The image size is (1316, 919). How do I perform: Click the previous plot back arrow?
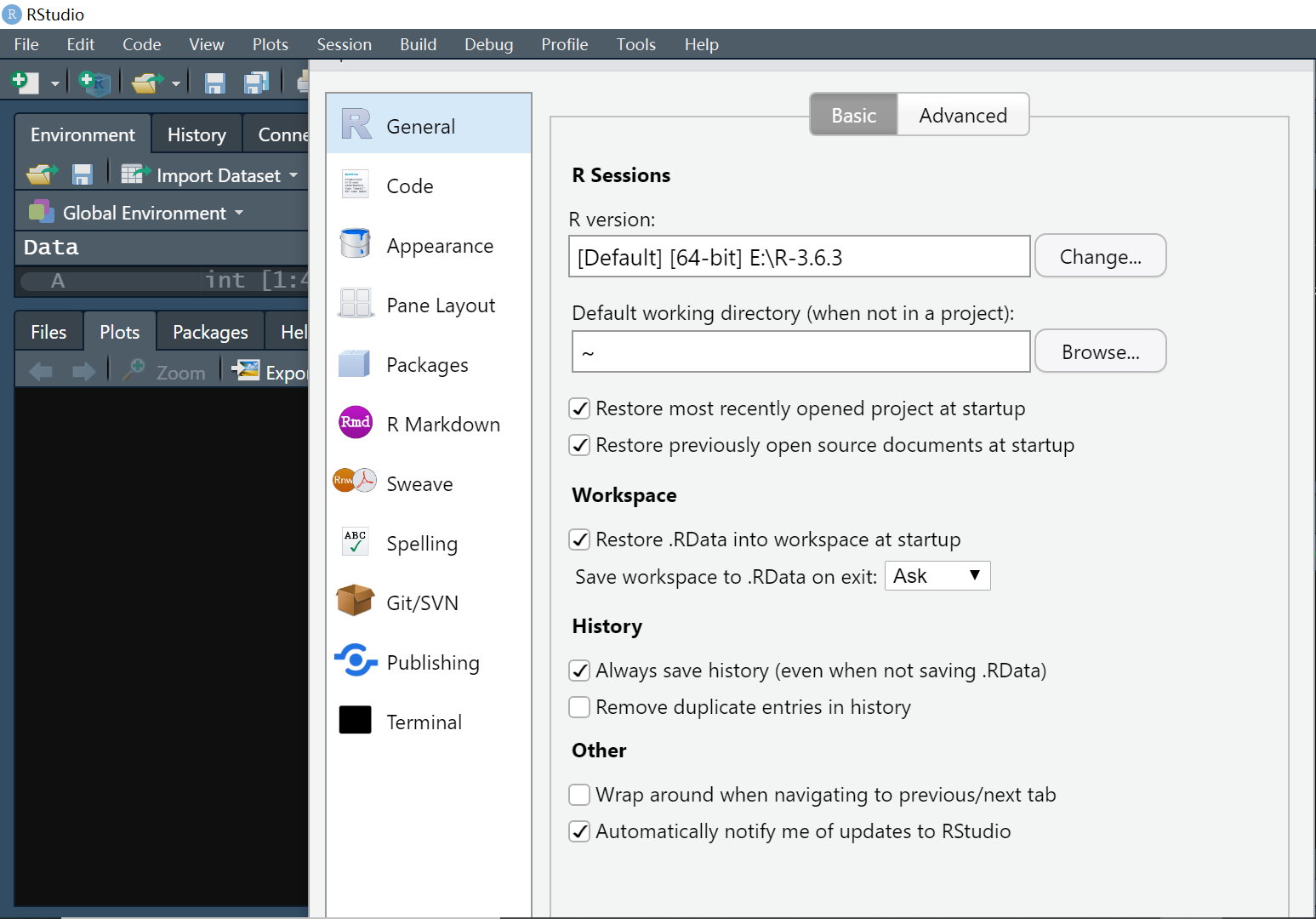[x=41, y=372]
